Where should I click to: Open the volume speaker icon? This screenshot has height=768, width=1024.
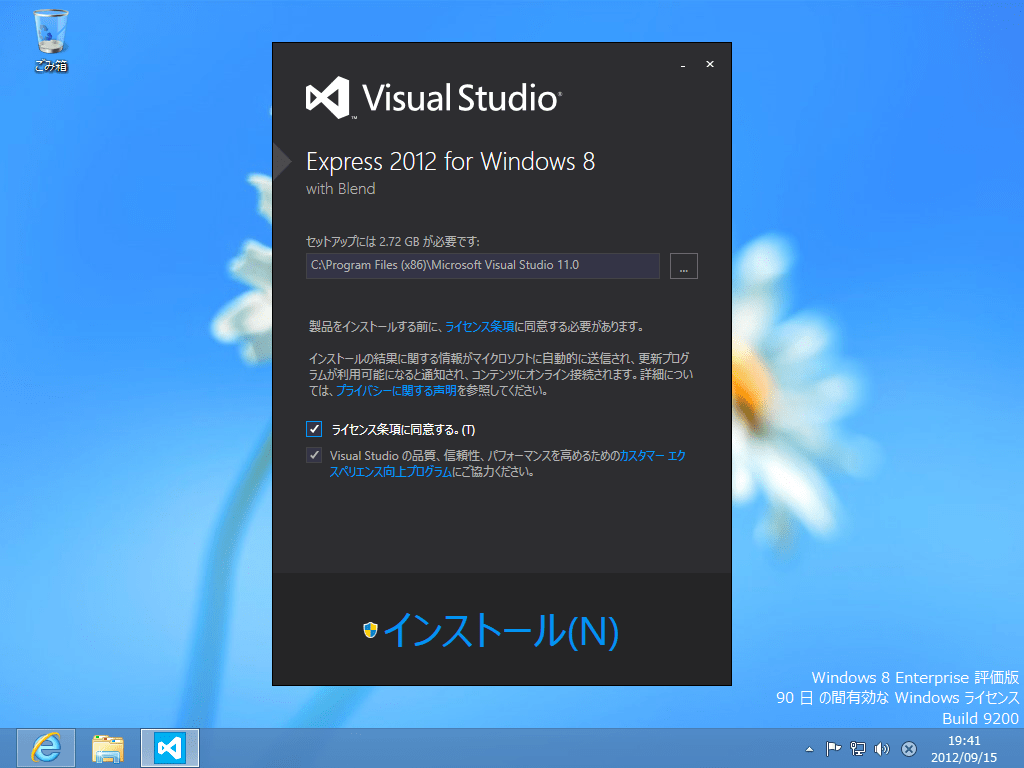[x=882, y=748]
